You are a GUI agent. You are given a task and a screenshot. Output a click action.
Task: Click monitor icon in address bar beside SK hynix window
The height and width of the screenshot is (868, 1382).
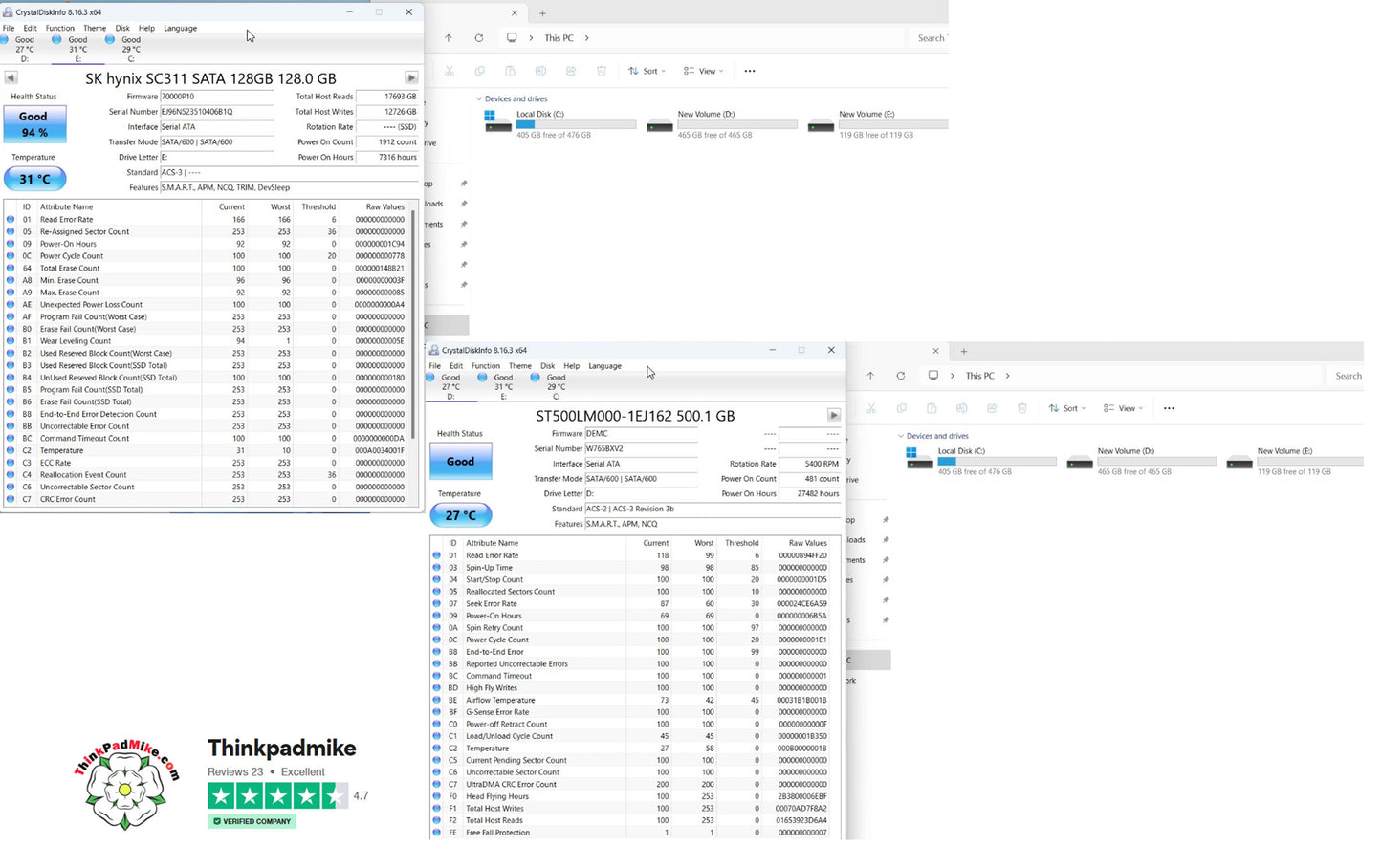pyautogui.click(x=512, y=38)
